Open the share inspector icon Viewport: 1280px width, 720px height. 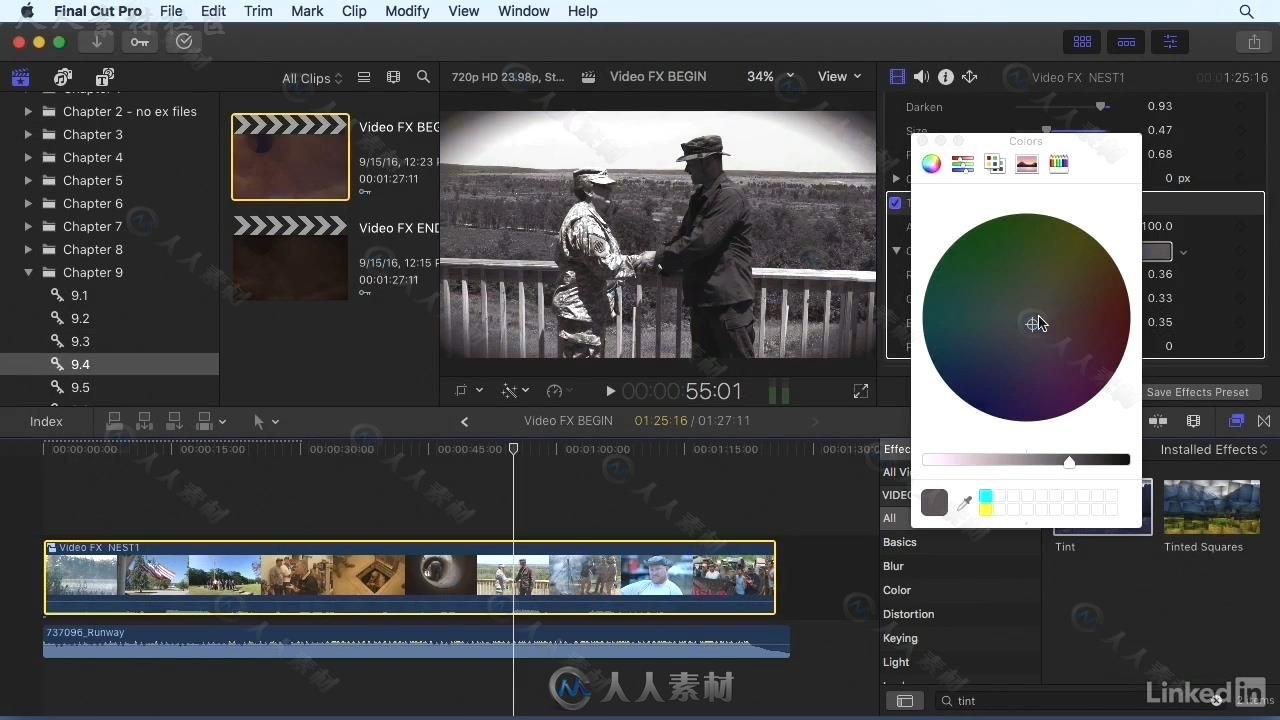pos(969,77)
